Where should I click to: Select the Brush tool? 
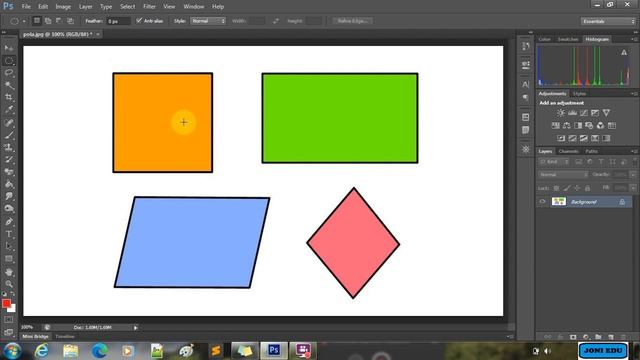(9, 135)
